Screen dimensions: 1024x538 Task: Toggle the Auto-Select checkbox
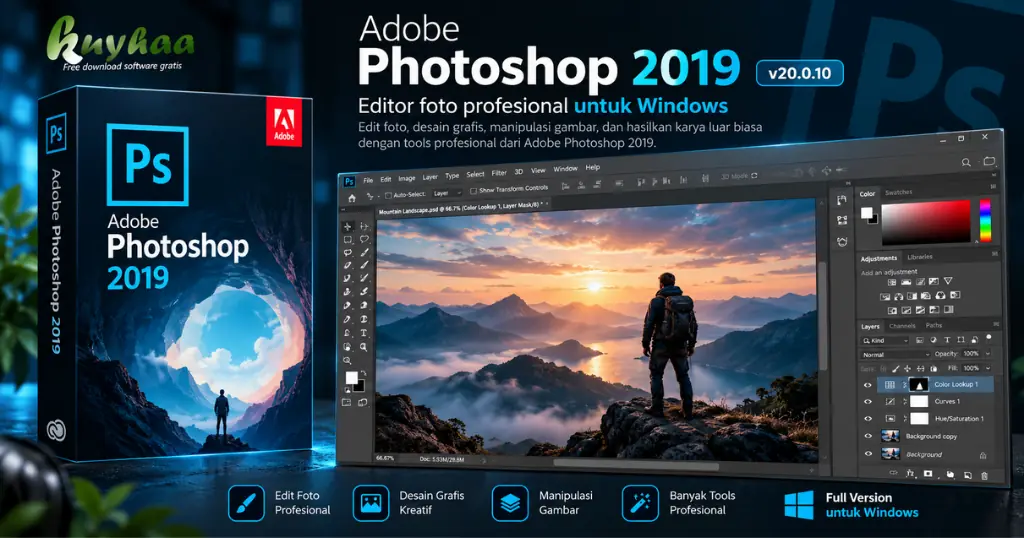388,195
